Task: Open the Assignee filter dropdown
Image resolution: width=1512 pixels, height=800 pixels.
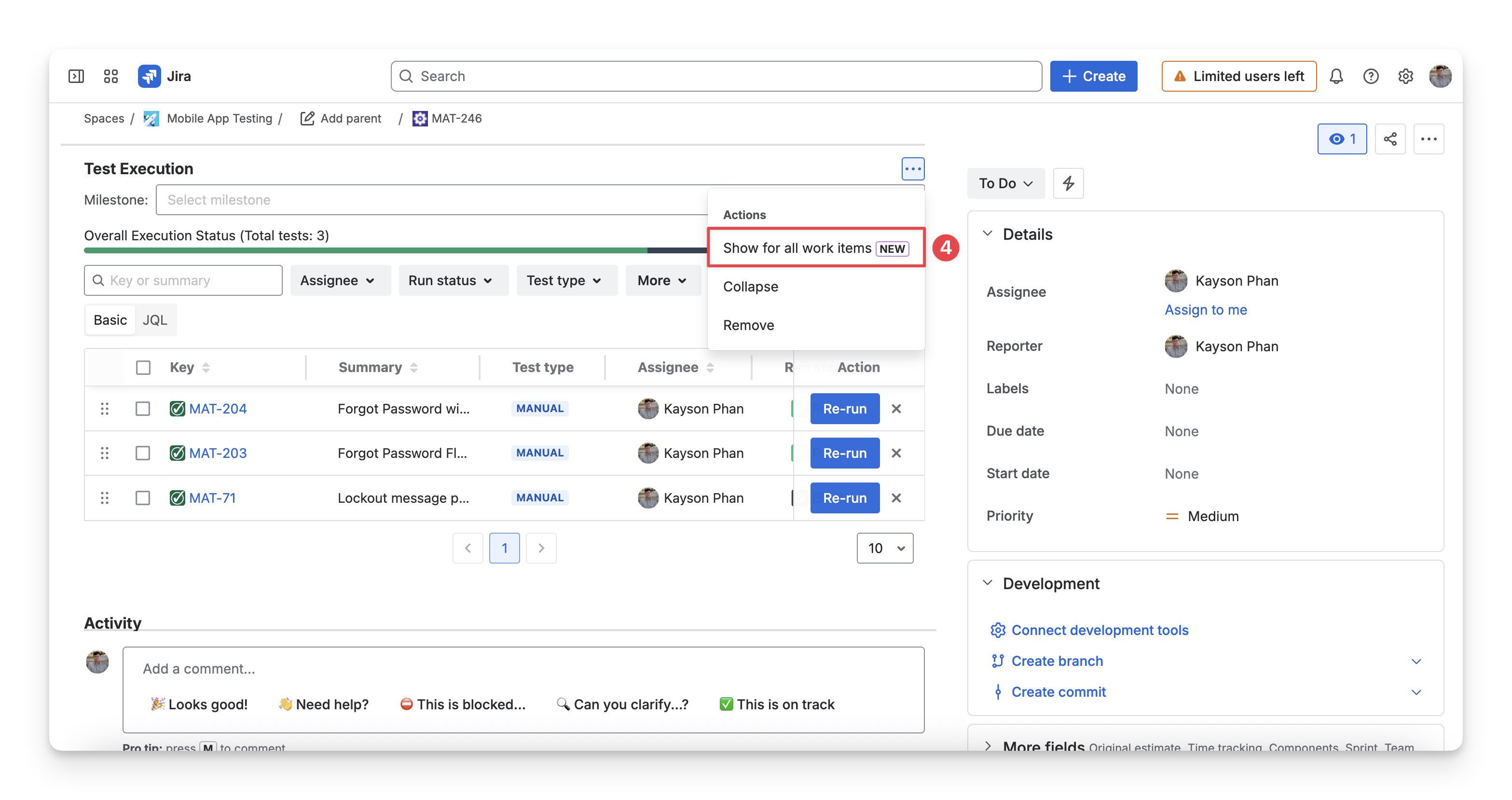Action: tap(341, 280)
